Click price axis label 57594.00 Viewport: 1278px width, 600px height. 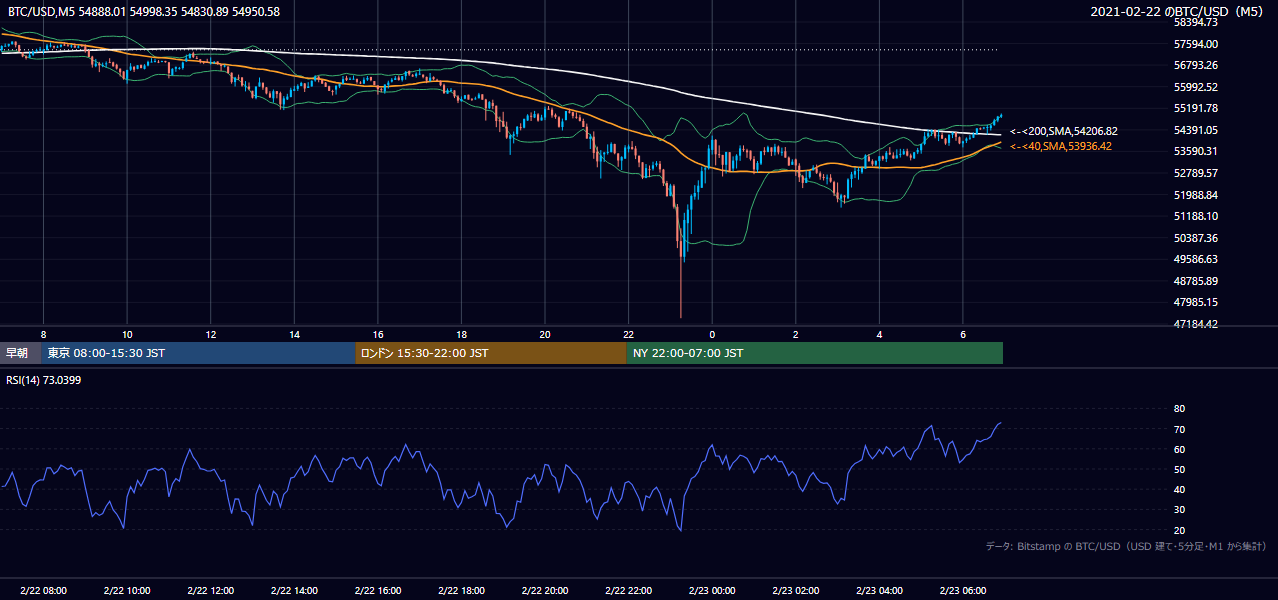click(x=1196, y=44)
